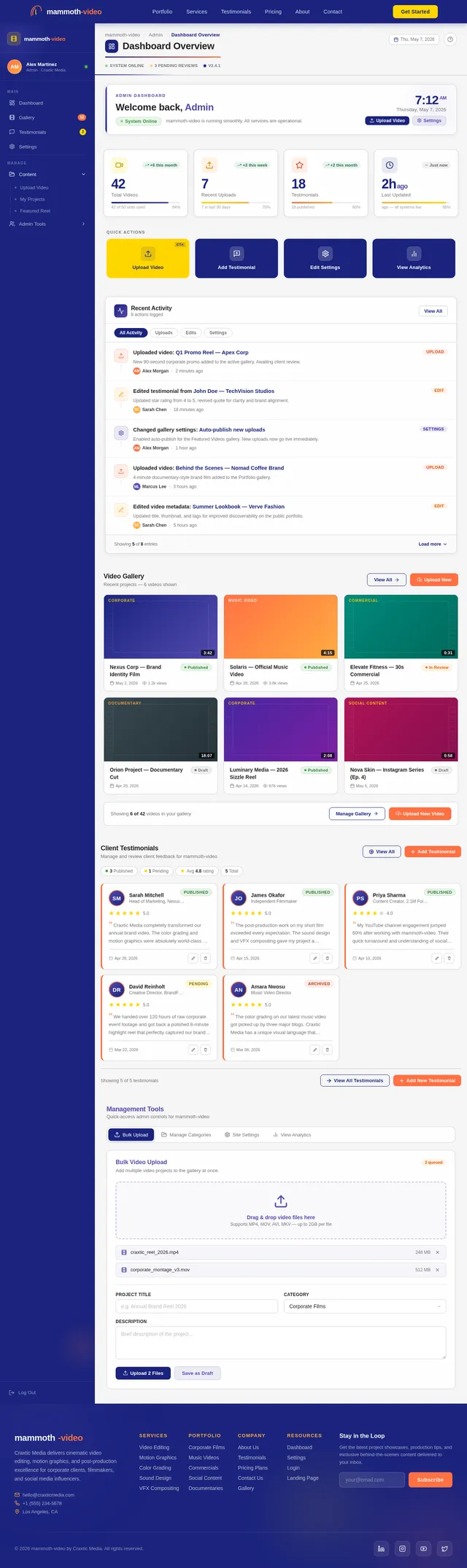Open the View Analytics quick action
467x1568 pixels.
[x=414, y=258]
